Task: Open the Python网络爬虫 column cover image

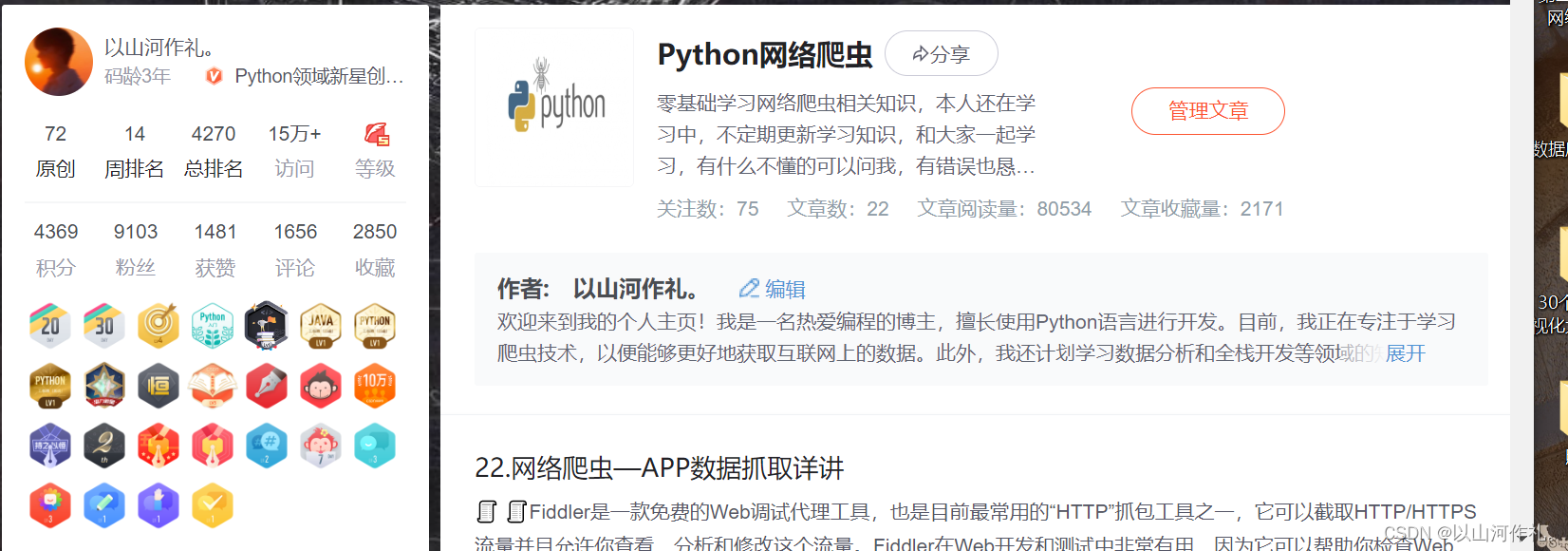Action: tap(554, 107)
